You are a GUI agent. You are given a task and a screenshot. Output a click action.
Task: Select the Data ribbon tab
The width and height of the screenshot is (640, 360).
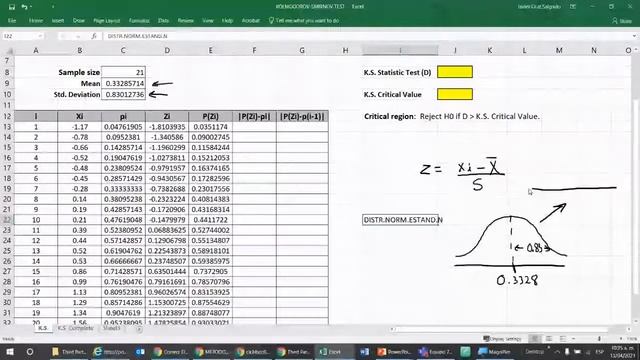coord(163,20)
